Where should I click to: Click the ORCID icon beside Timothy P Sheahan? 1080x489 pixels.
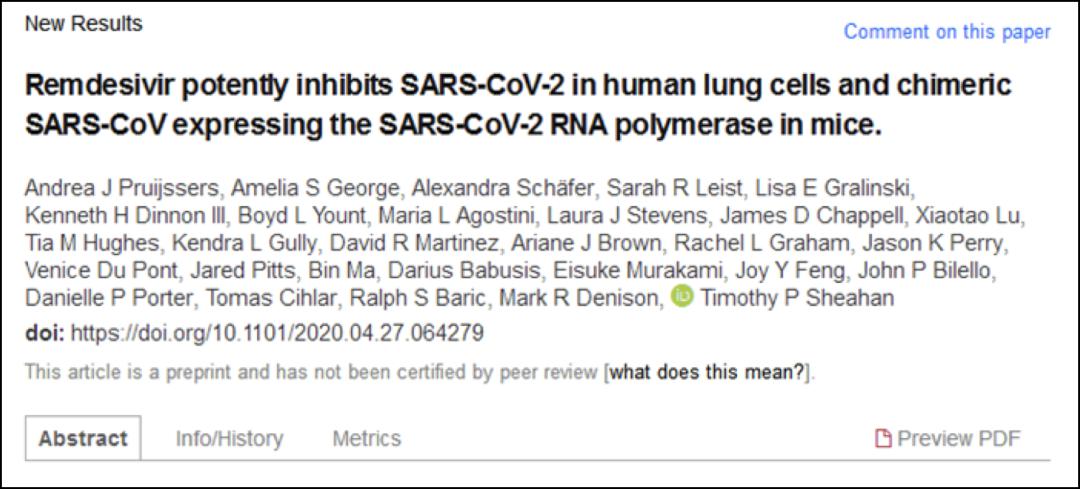click(x=682, y=295)
